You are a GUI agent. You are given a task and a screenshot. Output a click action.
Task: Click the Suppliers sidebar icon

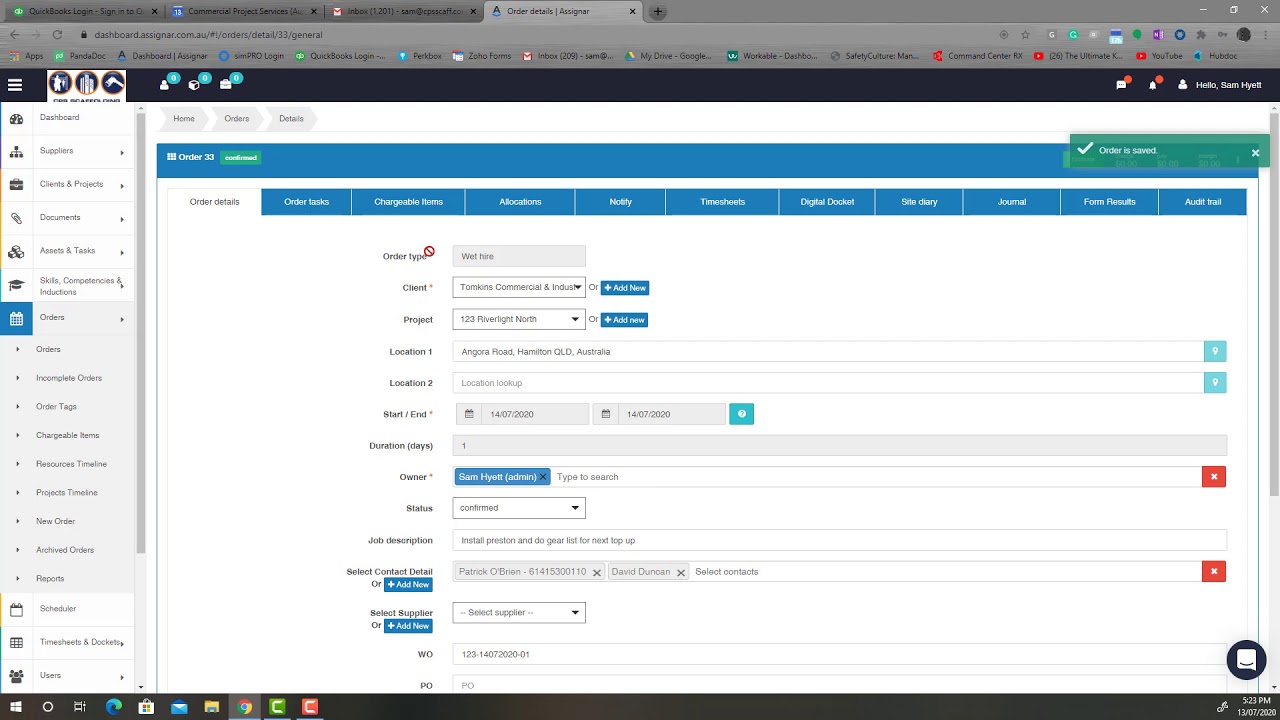pos(16,152)
